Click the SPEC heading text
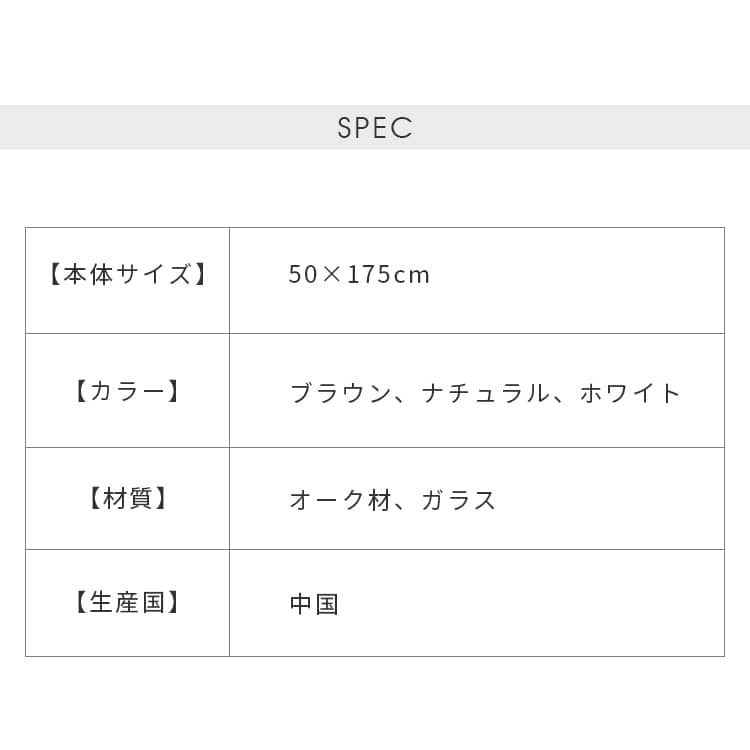 [375, 128]
